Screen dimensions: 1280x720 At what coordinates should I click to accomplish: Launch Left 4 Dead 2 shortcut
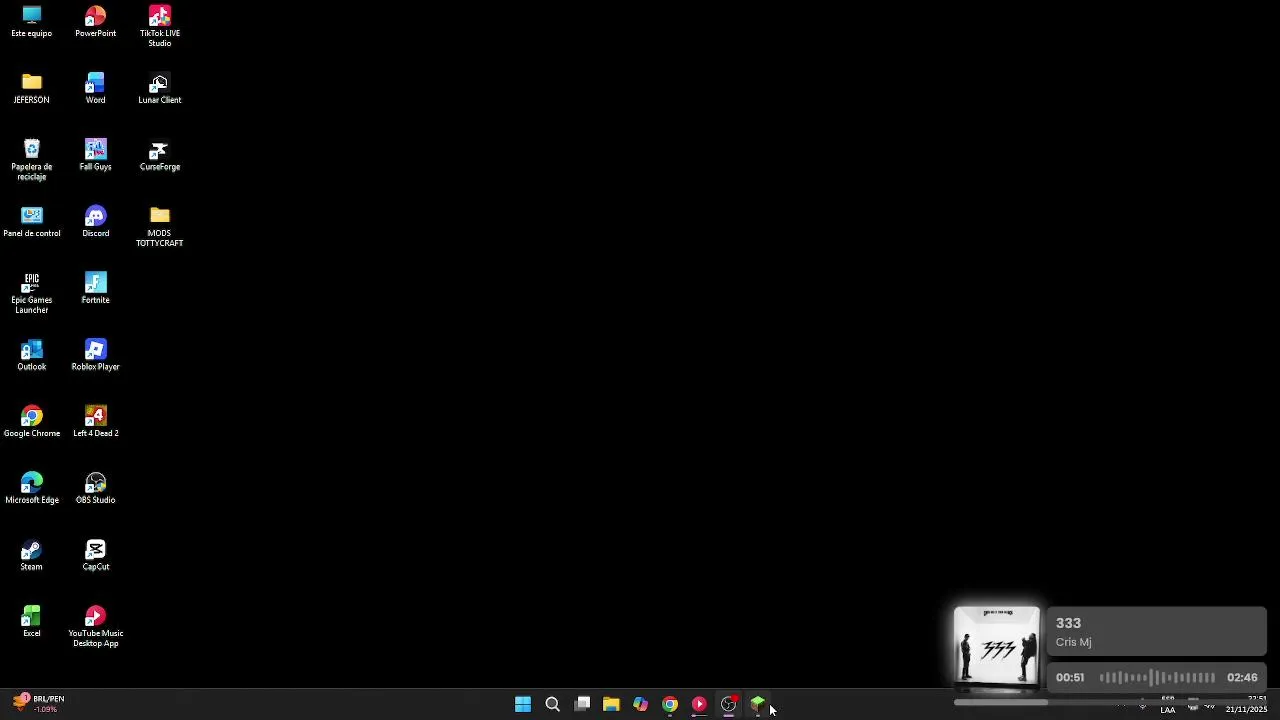[95, 422]
